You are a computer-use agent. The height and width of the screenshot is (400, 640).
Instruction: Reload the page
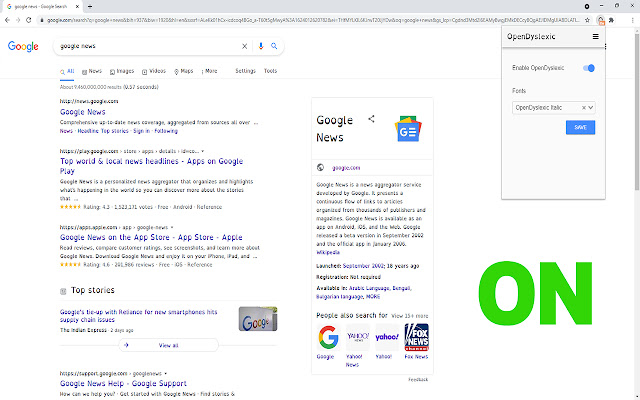coord(31,19)
